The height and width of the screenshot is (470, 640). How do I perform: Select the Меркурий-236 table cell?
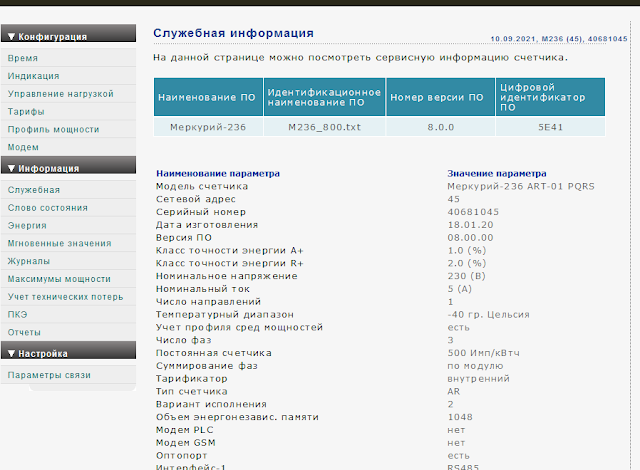[x=209, y=127]
